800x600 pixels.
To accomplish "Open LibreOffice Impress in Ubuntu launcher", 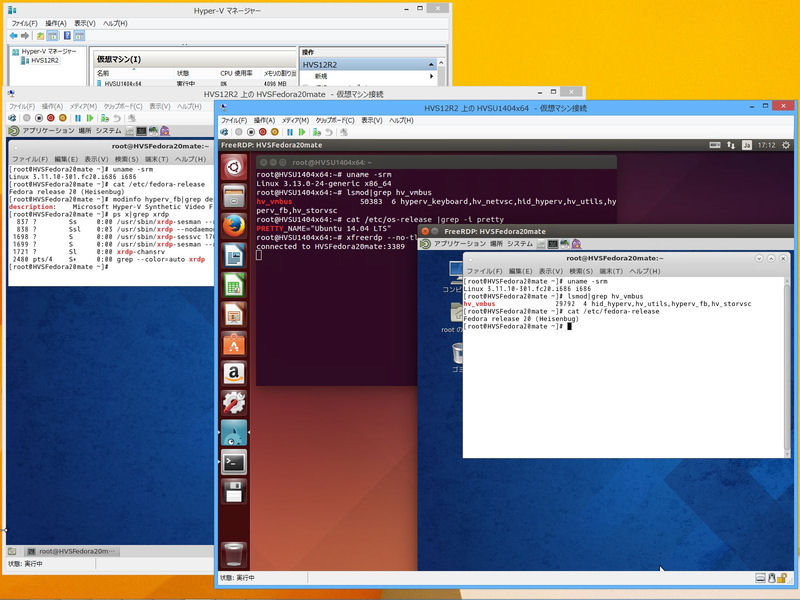I will [234, 314].
